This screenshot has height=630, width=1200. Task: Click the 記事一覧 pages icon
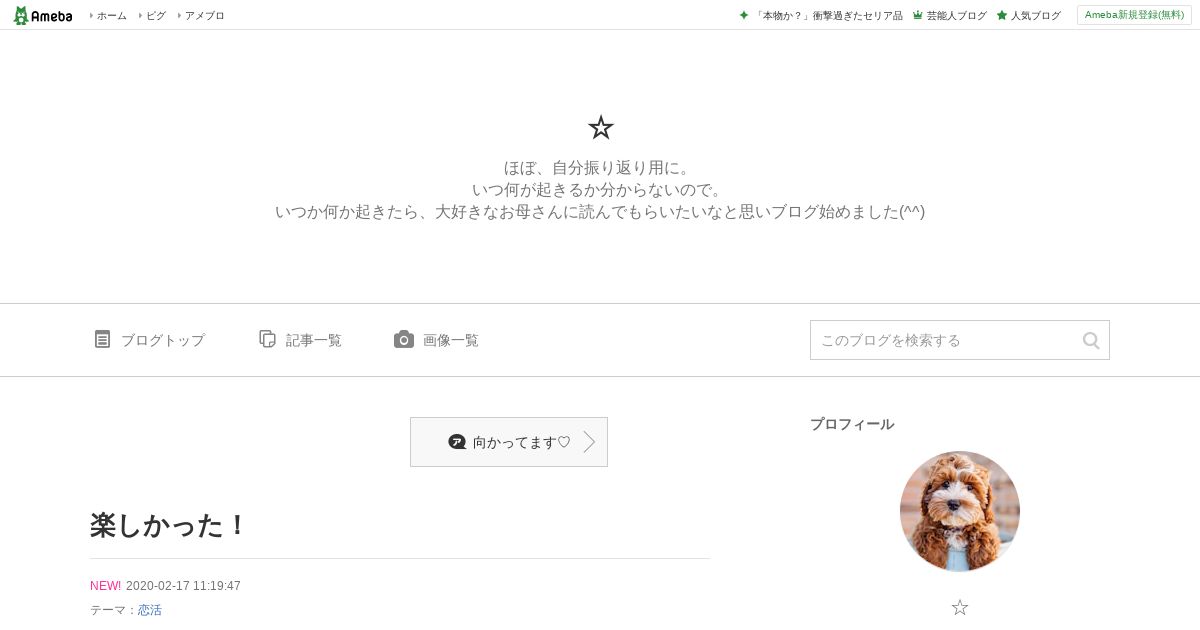click(x=267, y=339)
